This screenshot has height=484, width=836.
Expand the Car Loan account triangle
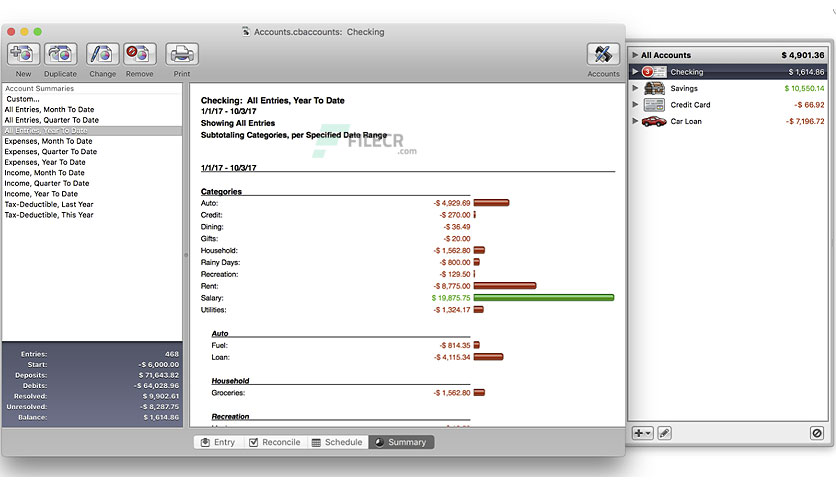click(x=635, y=121)
